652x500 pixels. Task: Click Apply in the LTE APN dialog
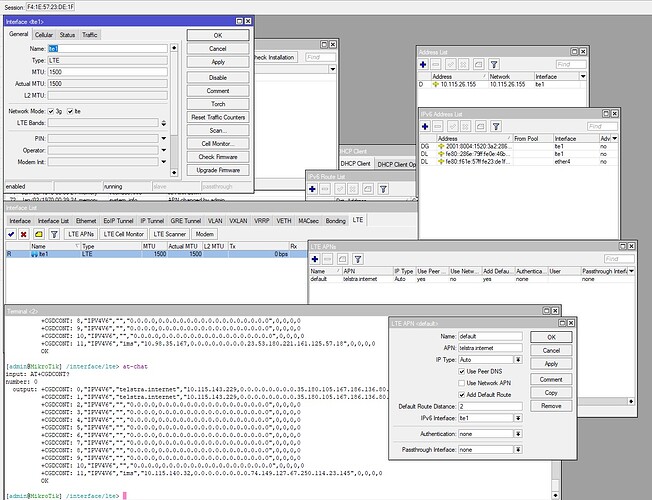(x=551, y=364)
